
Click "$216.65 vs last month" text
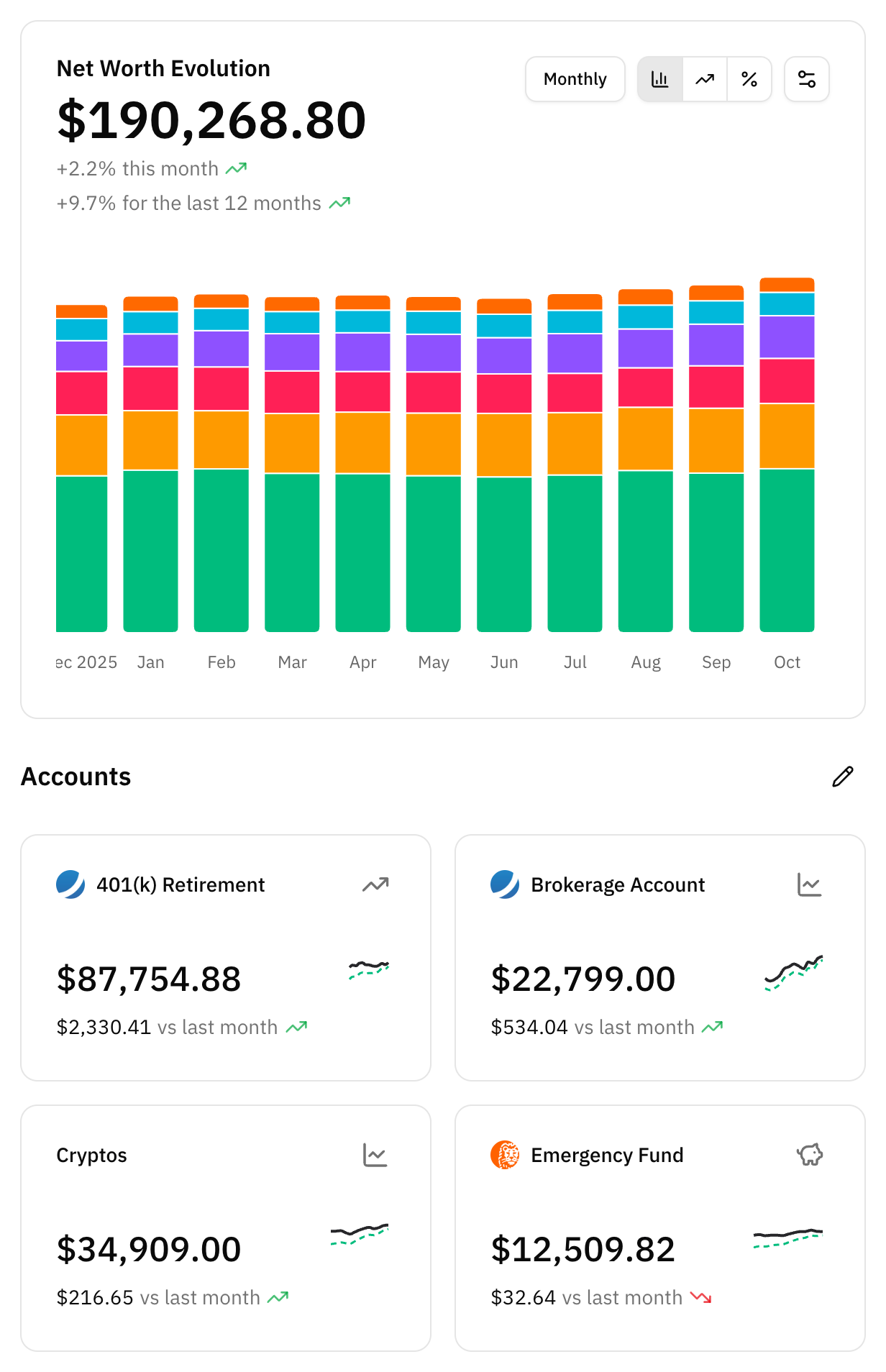pos(158,1297)
